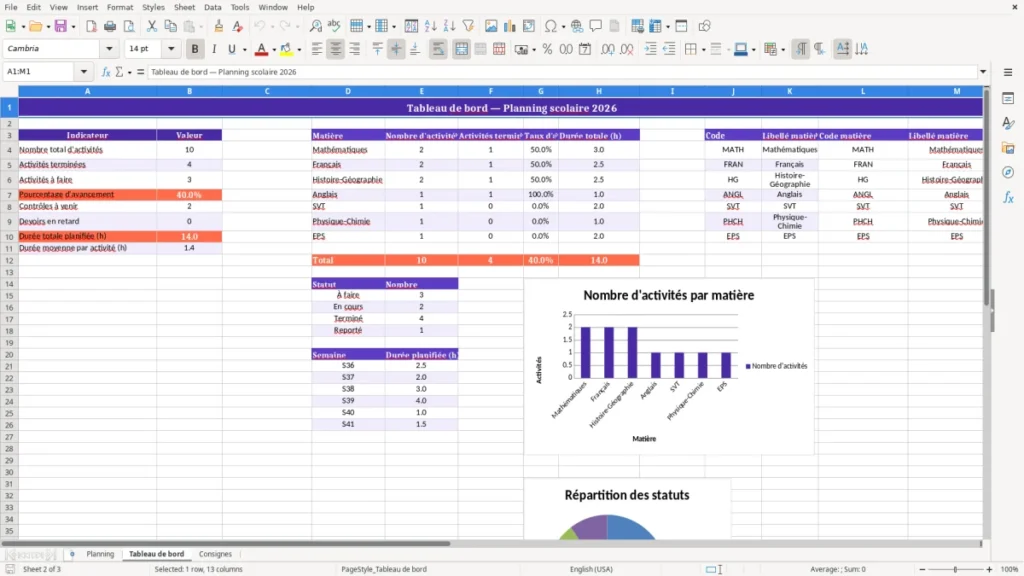Screen dimensions: 1024x576
Task: Insert a special character (Omega)
Action: (551, 26)
